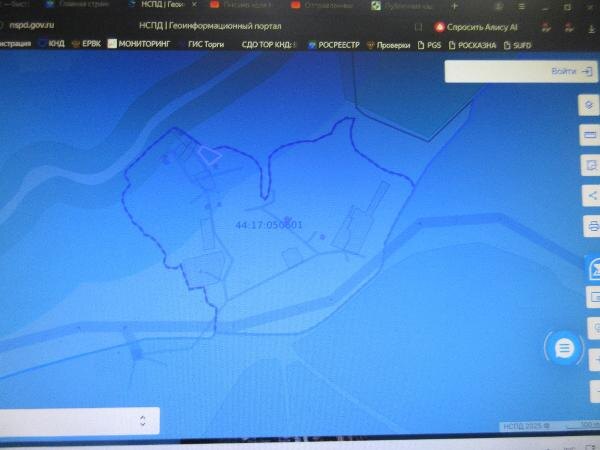Select the ruler measurement tool icon

click(x=590, y=135)
